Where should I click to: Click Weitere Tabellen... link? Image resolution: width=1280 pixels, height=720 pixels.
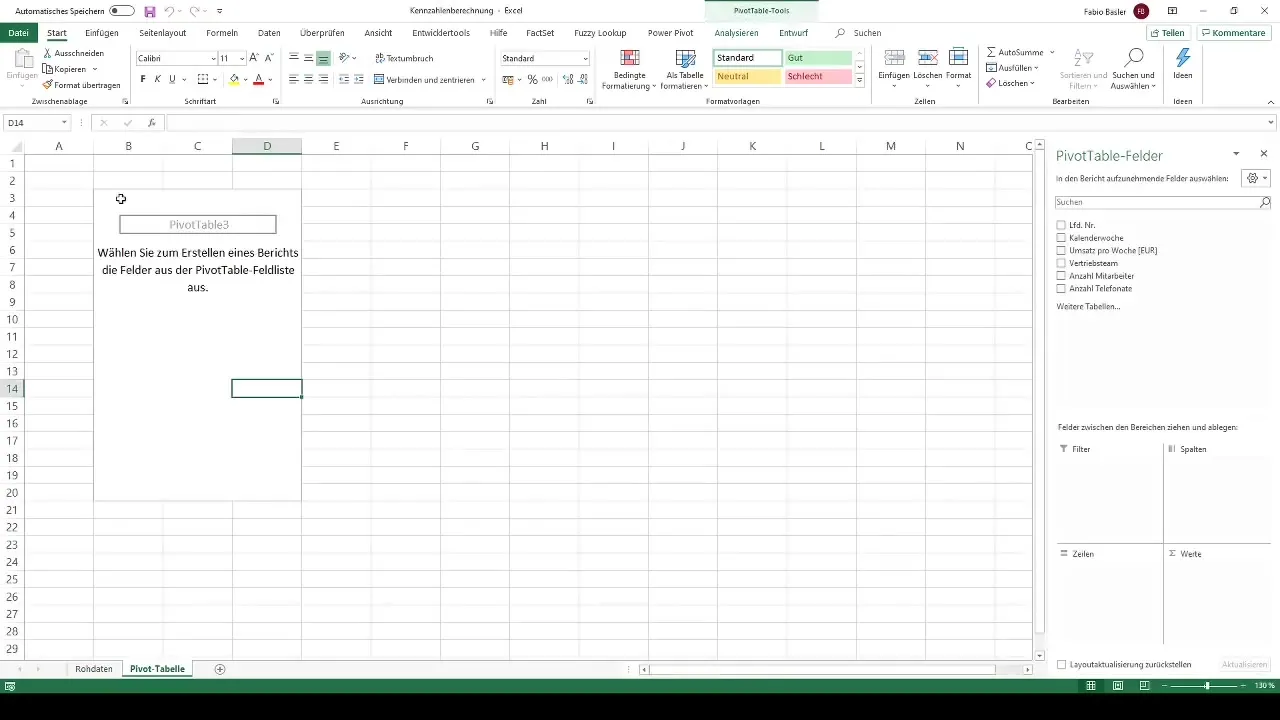tap(1088, 306)
